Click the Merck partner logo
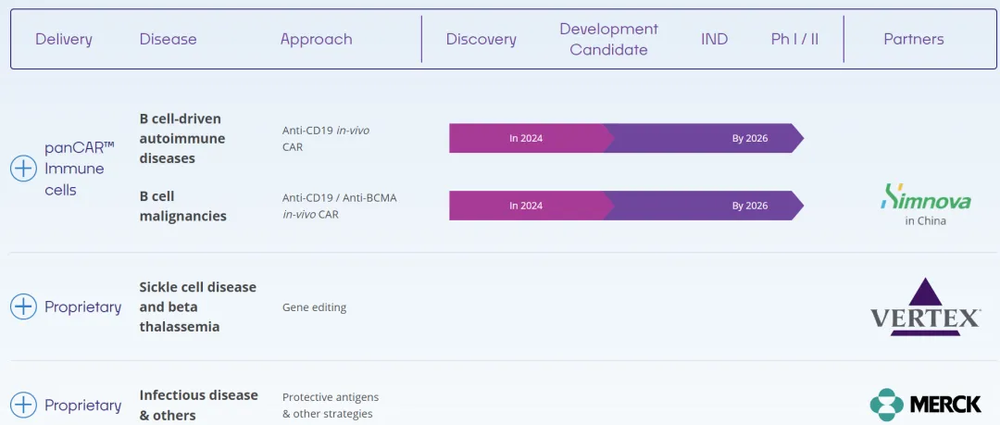 [925, 404]
